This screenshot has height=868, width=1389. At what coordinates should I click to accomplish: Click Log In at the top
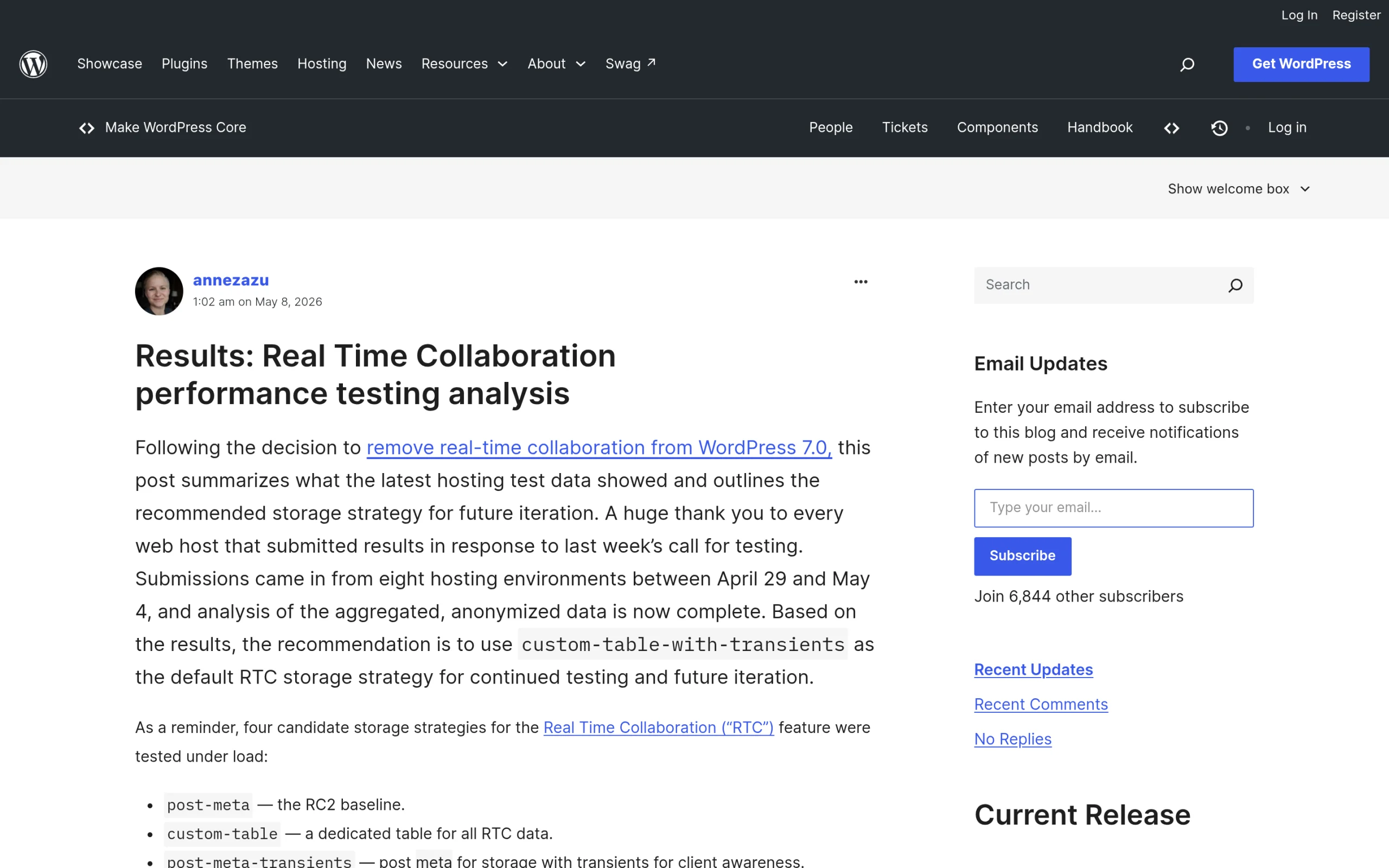[1299, 15]
